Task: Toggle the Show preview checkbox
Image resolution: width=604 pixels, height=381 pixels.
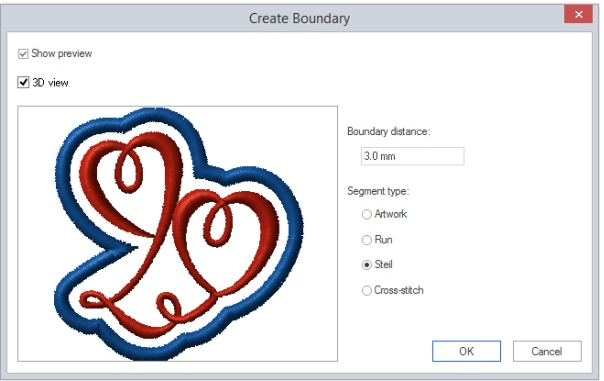Action: [23, 54]
